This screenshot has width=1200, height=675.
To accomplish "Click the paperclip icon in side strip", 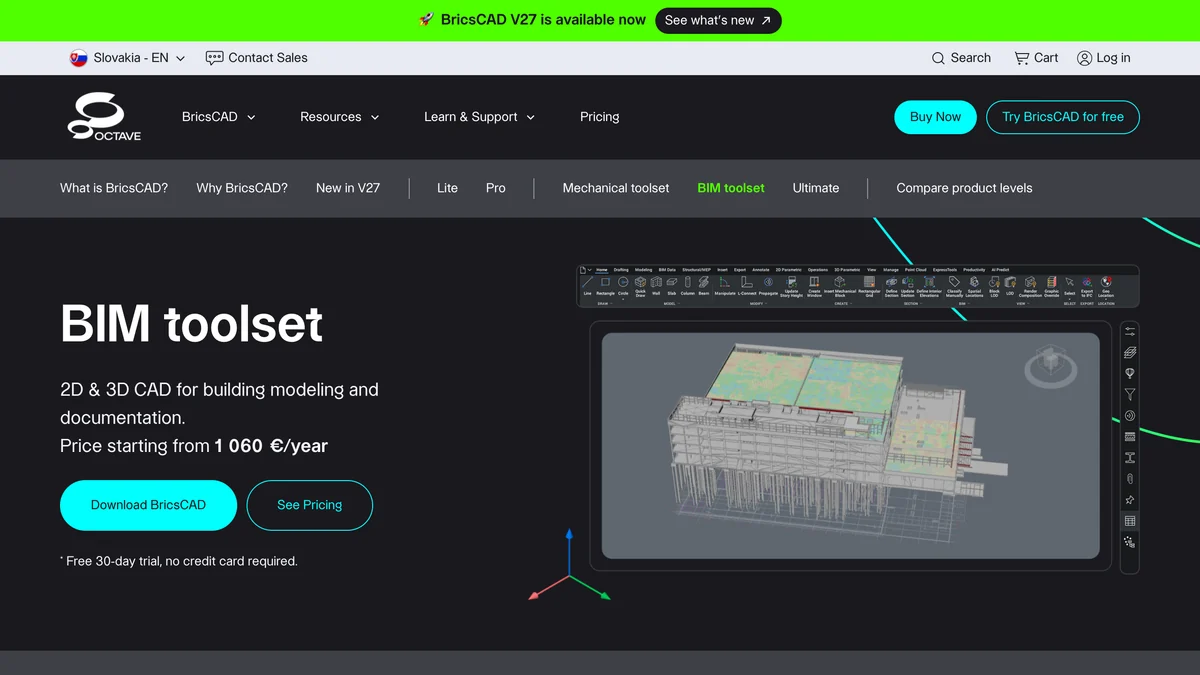I will [1130, 479].
